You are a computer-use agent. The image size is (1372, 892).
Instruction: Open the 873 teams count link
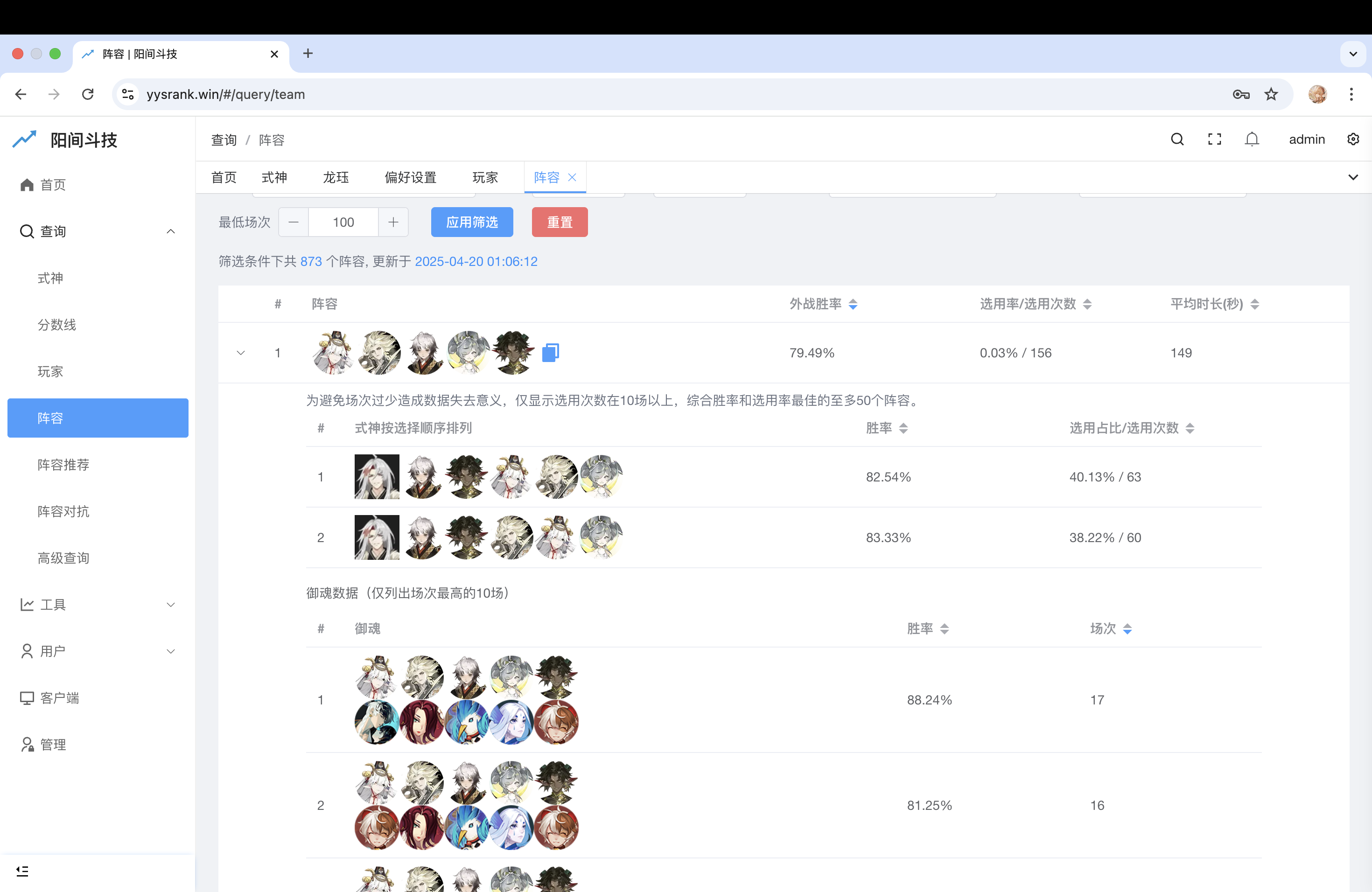tap(311, 261)
